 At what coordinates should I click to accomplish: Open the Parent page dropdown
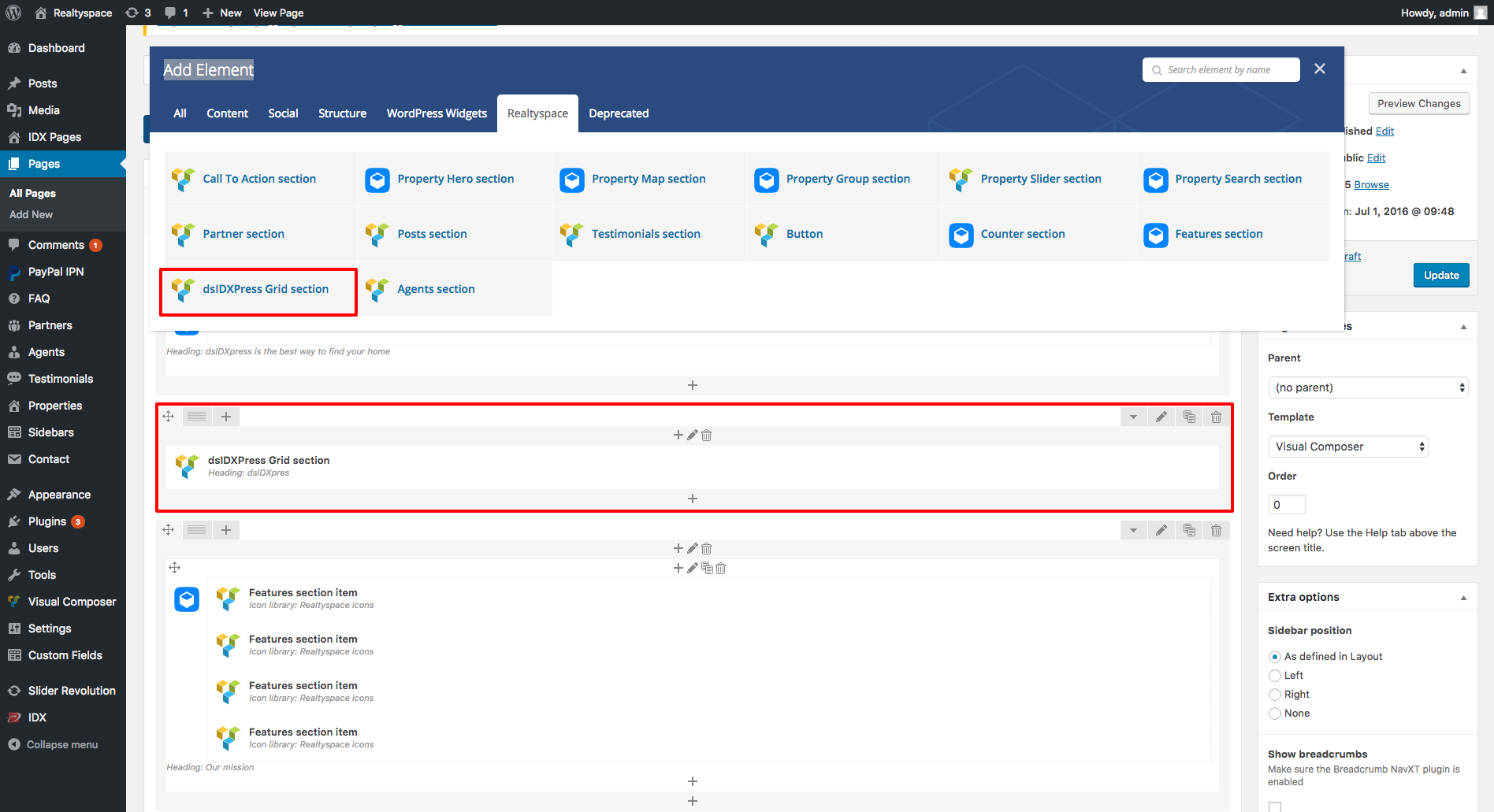[1368, 387]
